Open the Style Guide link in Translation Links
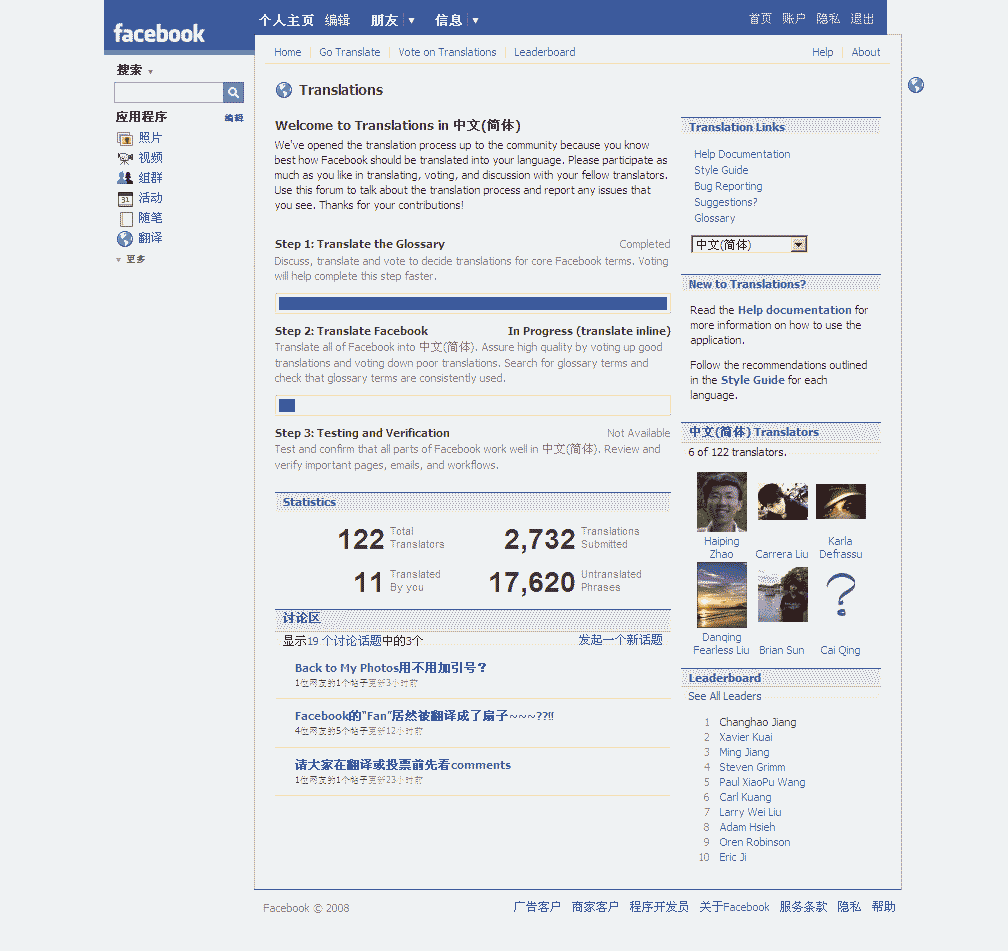The height and width of the screenshot is (951, 1008). pyautogui.click(x=721, y=170)
